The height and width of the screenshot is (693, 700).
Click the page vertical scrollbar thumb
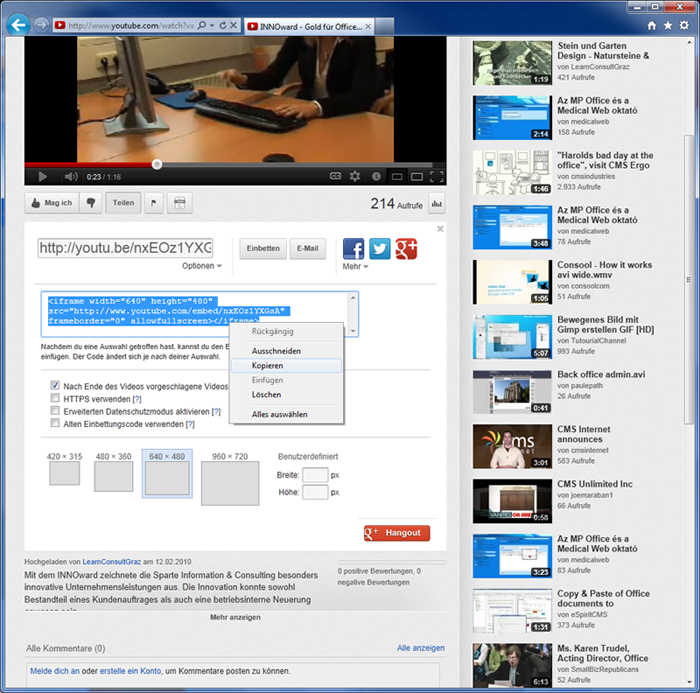click(689, 280)
